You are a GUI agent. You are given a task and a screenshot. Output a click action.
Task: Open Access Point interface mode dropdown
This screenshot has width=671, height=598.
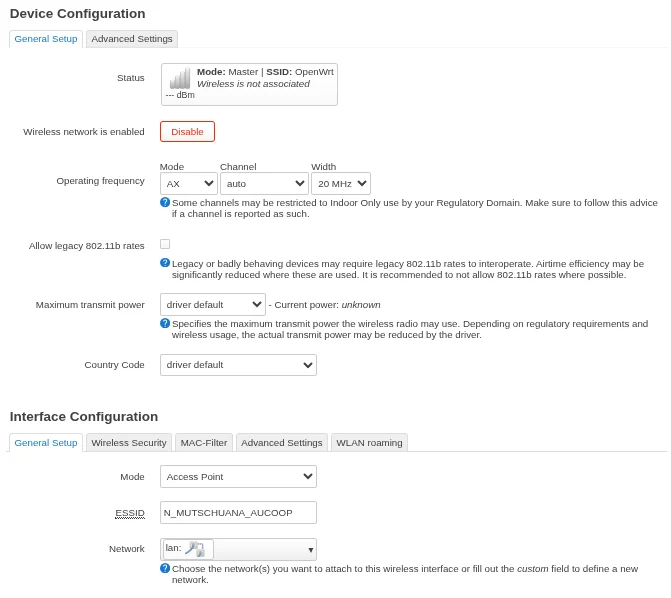click(238, 477)
